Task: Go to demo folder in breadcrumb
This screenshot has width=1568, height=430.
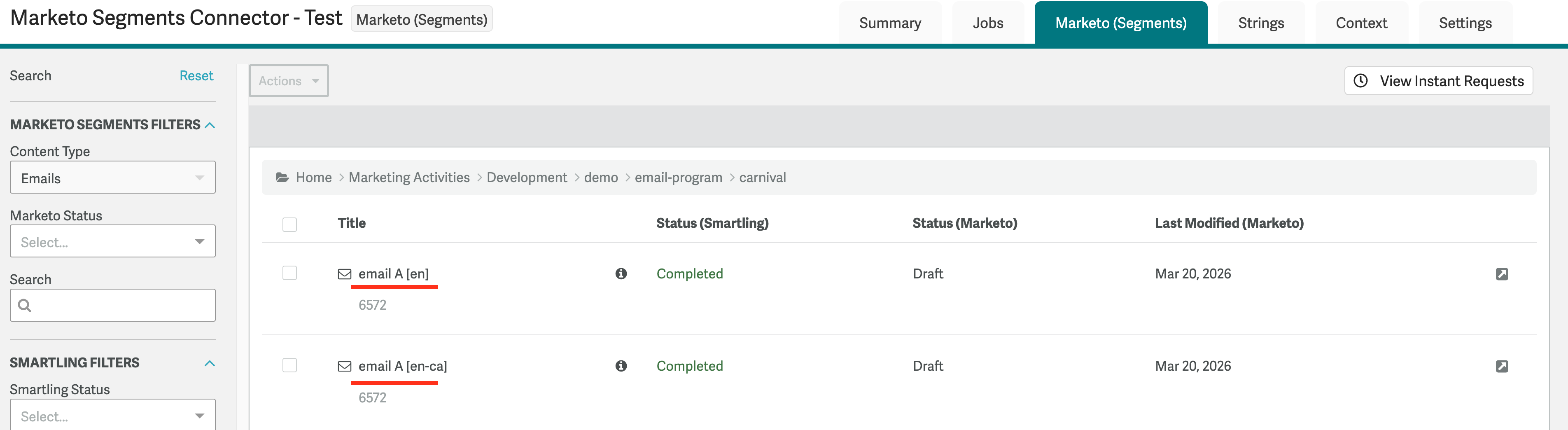Action: 601,177
